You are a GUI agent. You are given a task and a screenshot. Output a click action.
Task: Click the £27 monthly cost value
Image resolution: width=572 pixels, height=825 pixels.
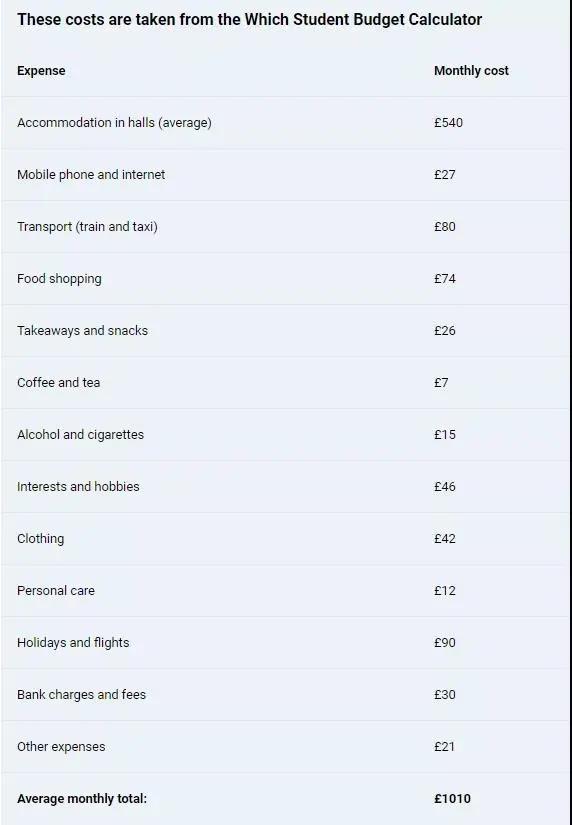(445, 175)
